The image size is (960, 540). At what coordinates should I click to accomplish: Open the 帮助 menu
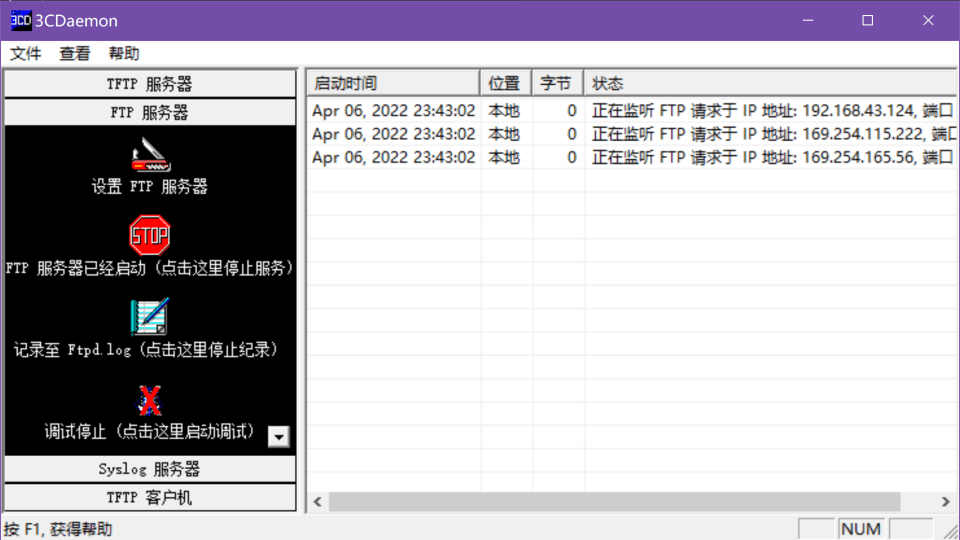124,53
